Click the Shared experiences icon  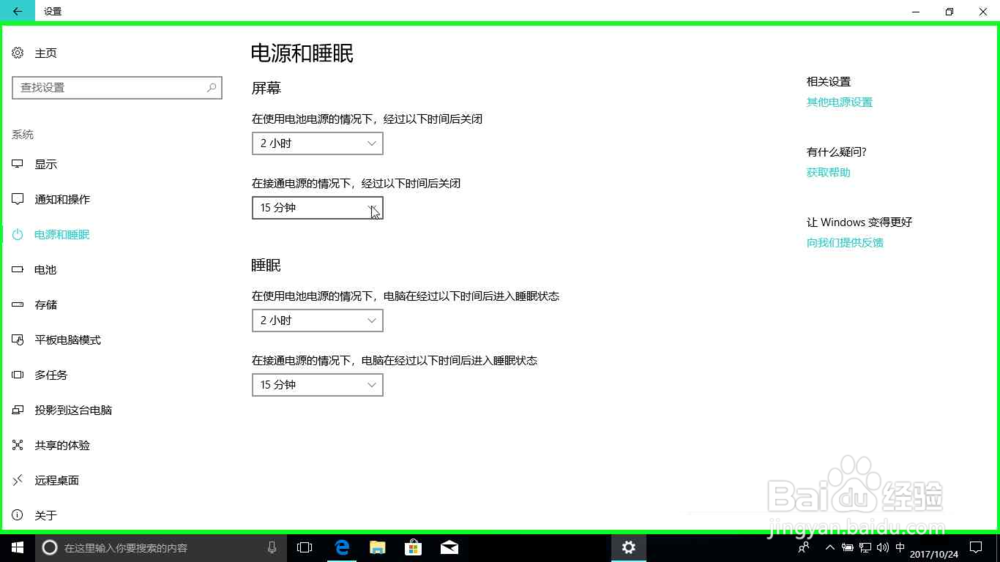coord(17,445)
